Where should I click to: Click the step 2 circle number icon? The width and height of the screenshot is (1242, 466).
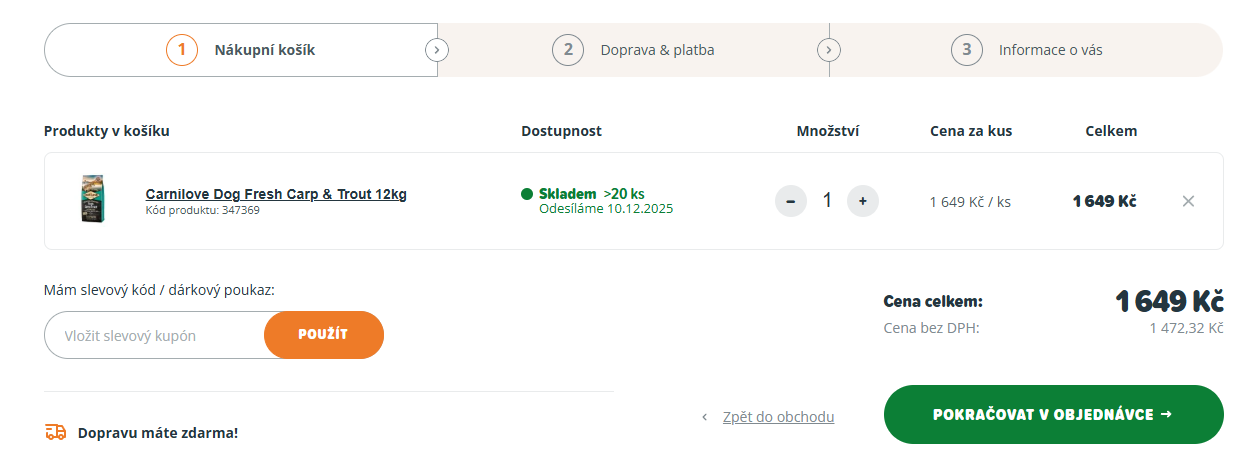[x=567, y=49]
